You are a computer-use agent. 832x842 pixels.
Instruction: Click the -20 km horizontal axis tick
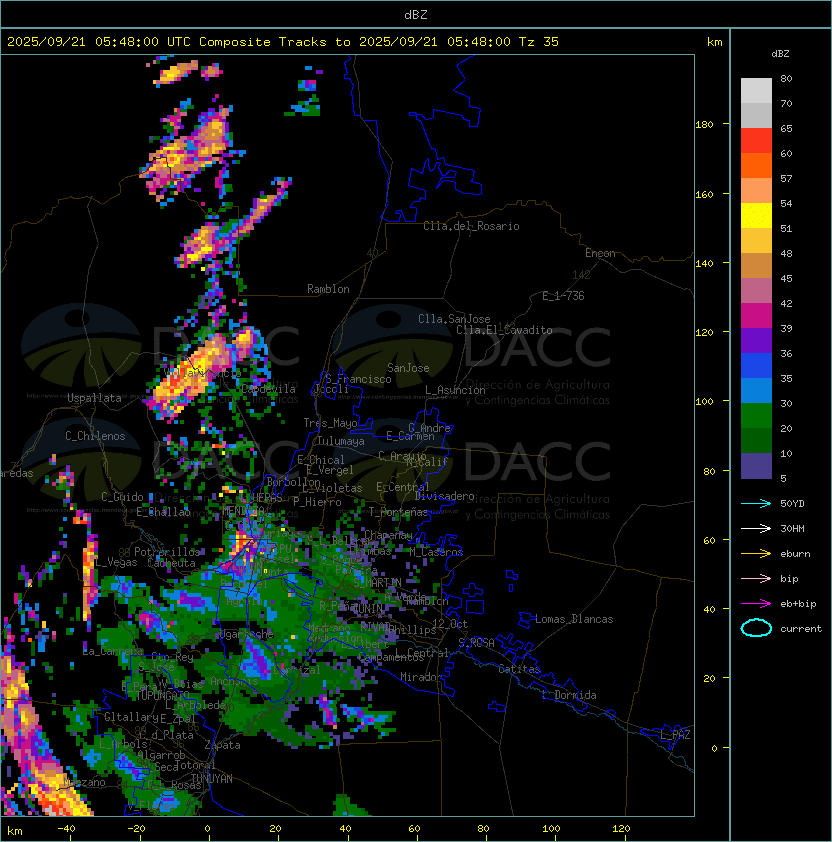136,829
